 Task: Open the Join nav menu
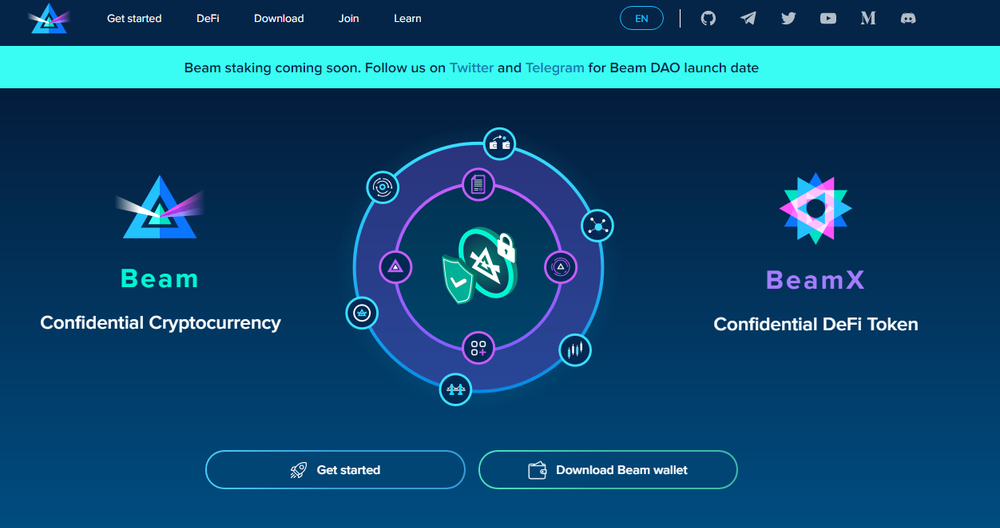pos(349,18)
